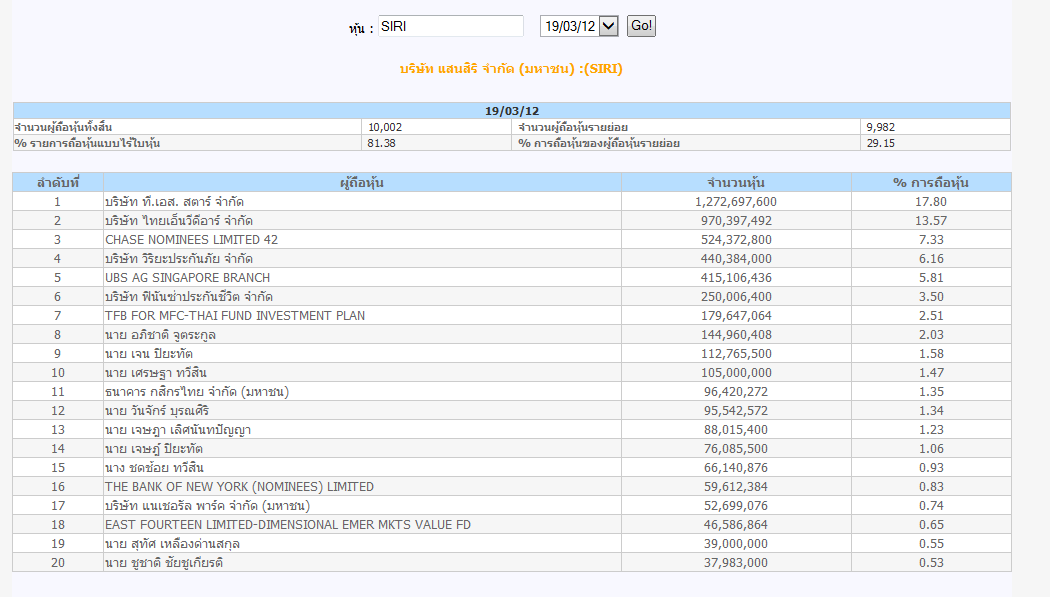
Task: Click holding percentage 0.53
Action: tap(931, 563)
